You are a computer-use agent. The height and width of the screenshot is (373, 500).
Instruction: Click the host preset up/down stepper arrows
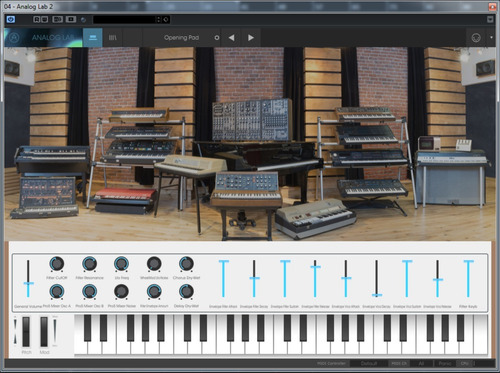coord(159,20)
